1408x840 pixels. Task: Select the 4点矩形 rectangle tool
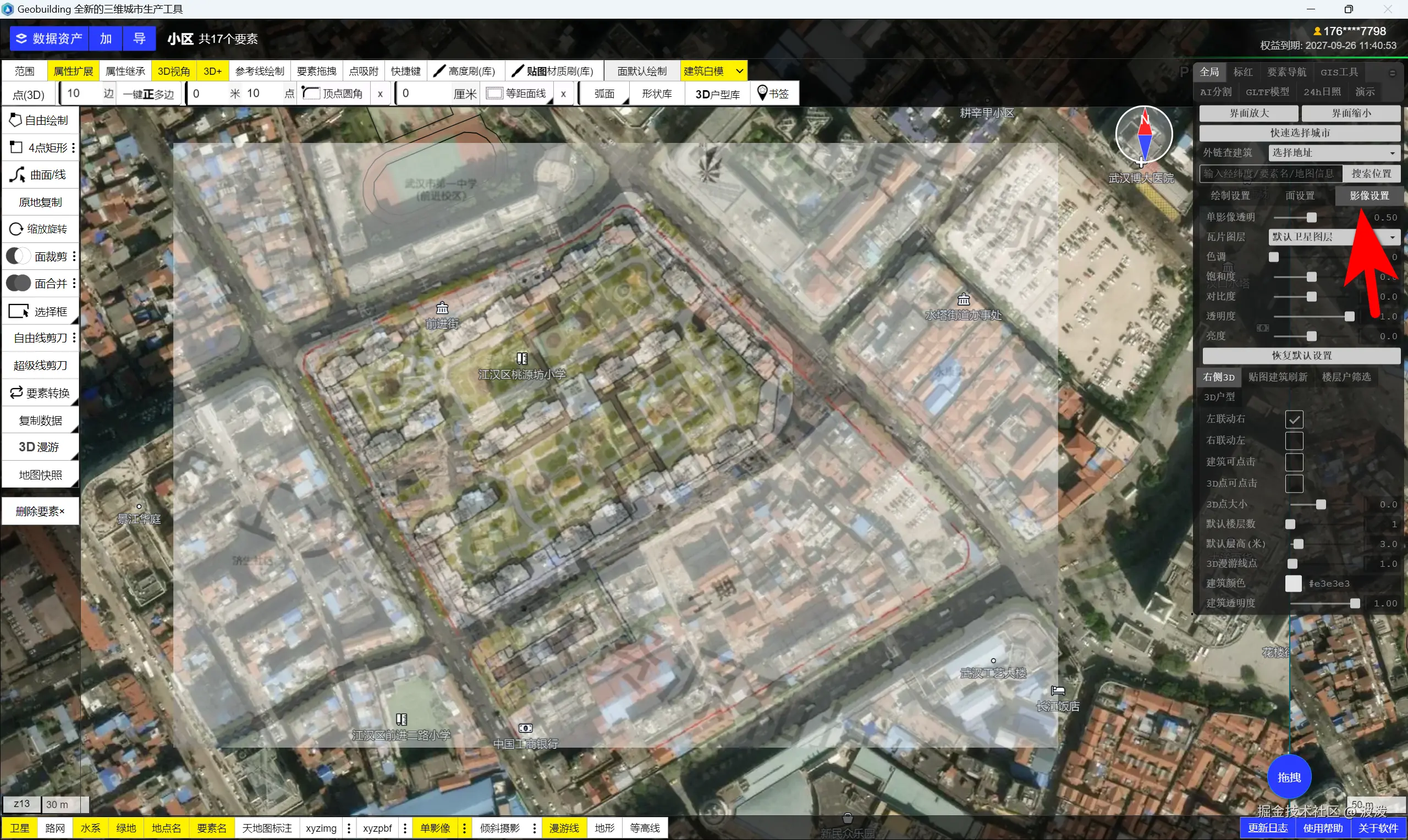pos(40,148)
